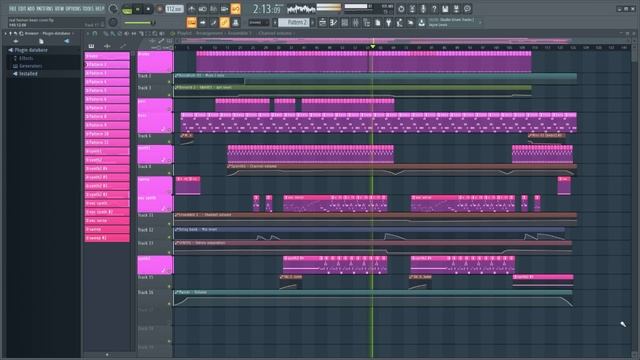
Task: Select sweep #2 in picker list
Action: pyautogui.click(x=107, y=238)
